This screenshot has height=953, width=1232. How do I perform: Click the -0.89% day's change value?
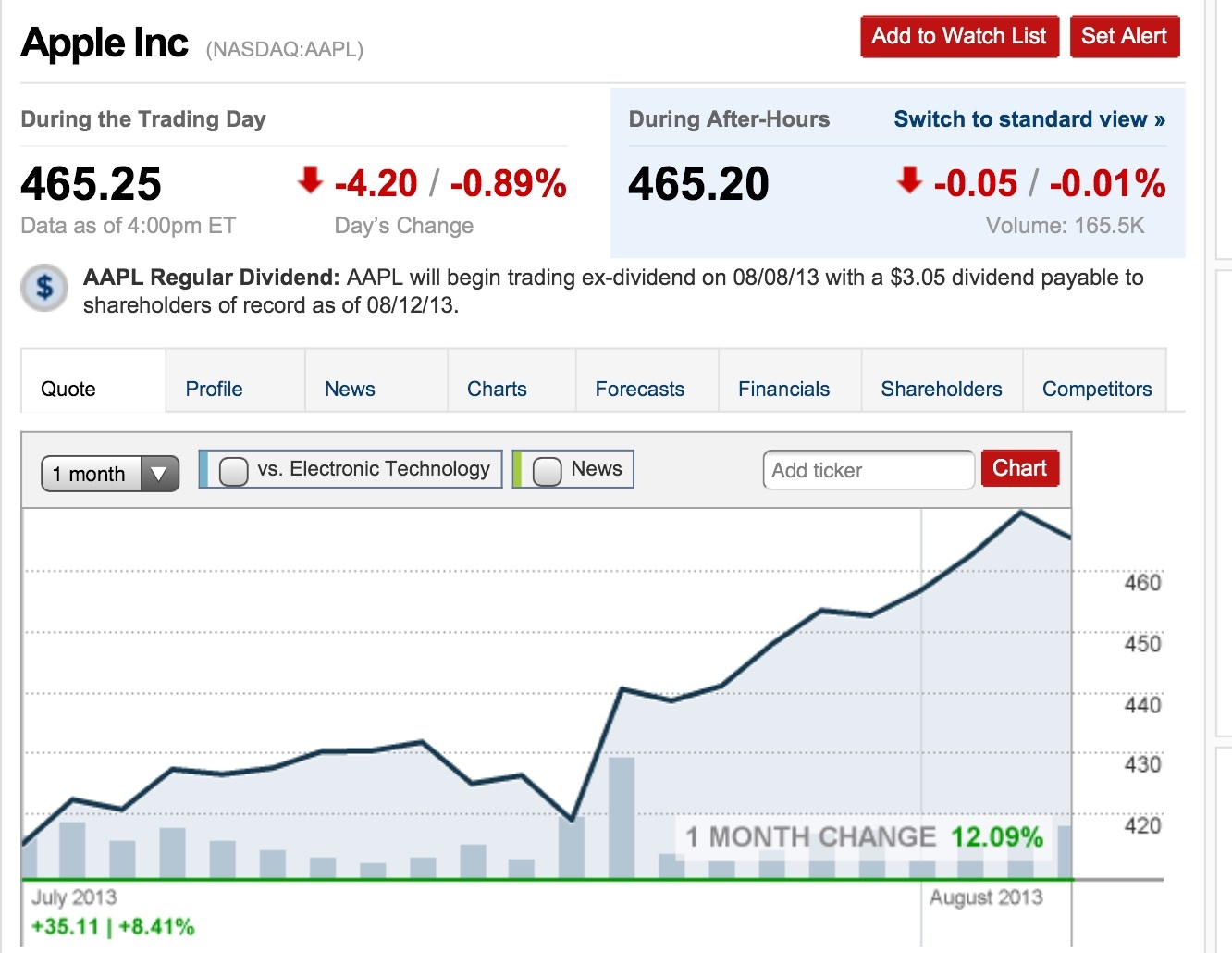(508, 183)
